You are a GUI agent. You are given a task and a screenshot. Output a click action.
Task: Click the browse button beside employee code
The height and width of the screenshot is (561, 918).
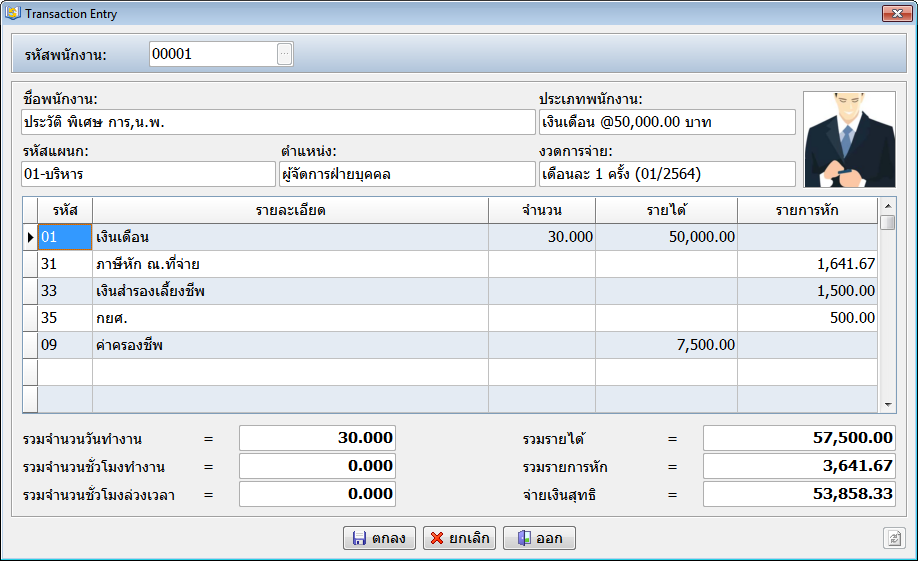pos(285,54)
